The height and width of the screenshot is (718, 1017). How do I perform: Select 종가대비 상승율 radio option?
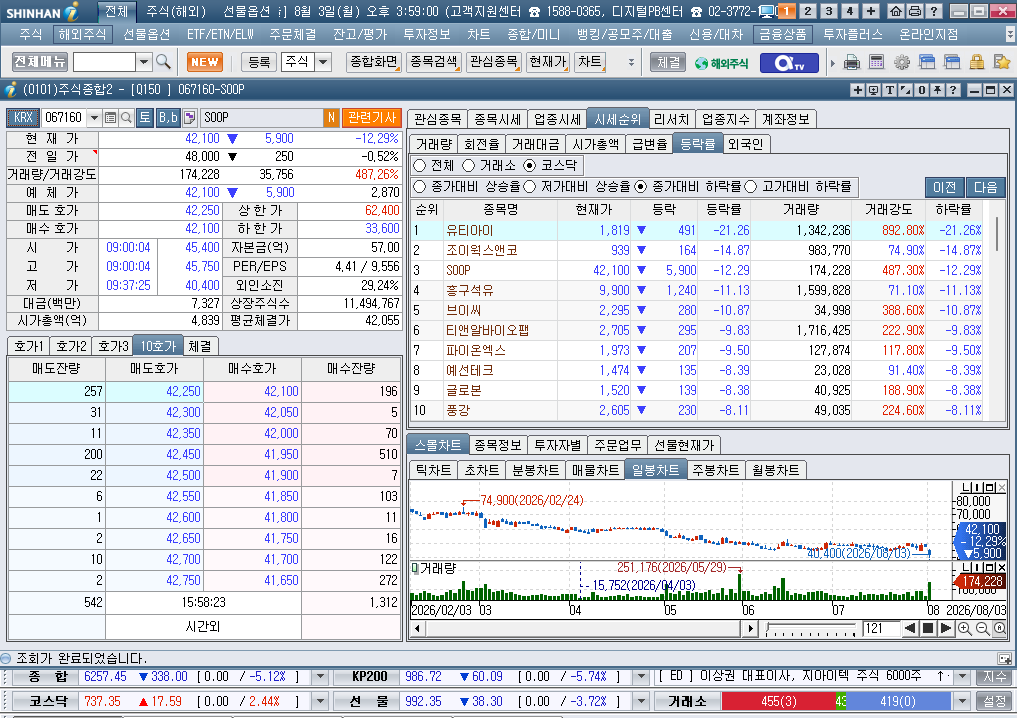coord(420,187)
